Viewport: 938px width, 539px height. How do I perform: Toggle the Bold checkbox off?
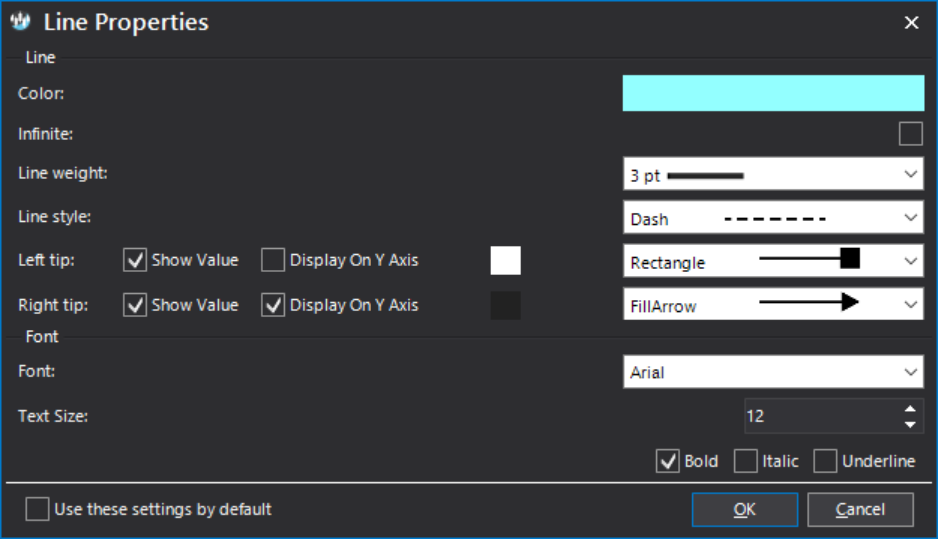click(668, 461)
